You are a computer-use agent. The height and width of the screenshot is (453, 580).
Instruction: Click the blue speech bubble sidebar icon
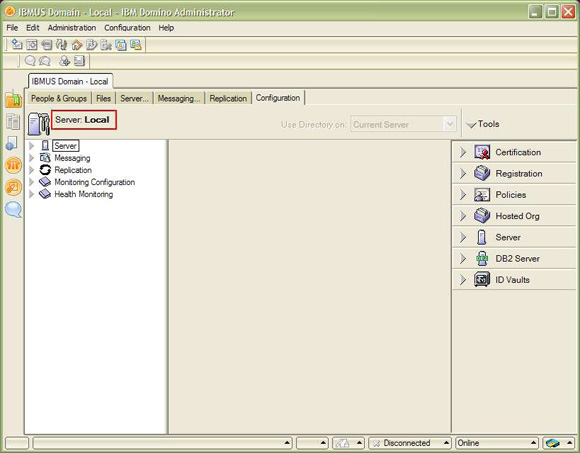pos(13,210)
